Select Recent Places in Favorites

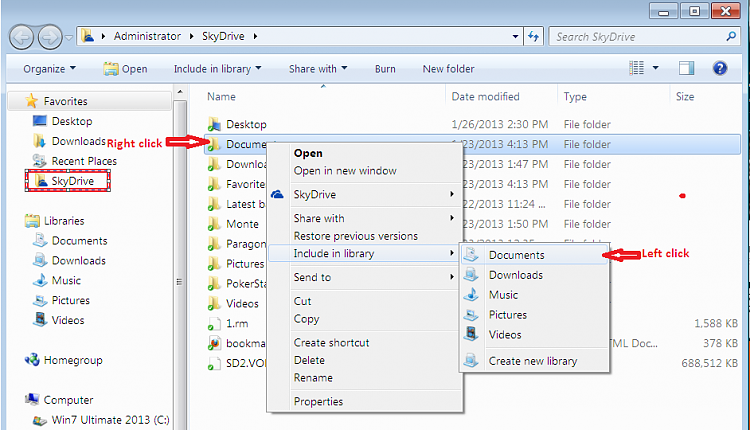tap(74, 161)
